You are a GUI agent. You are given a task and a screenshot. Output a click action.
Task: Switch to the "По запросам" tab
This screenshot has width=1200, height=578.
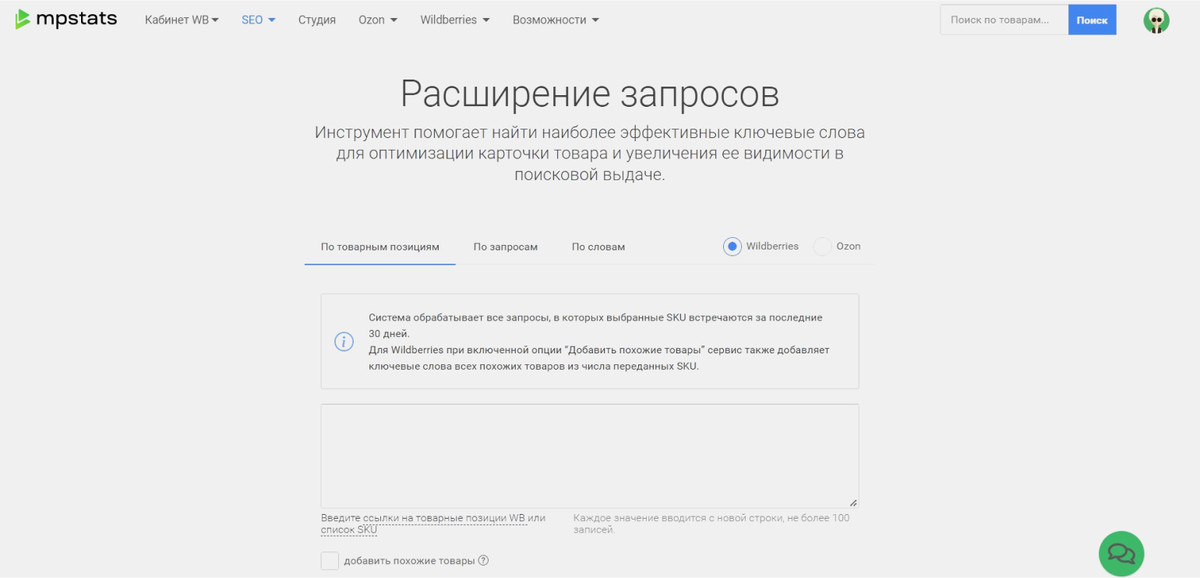click(506, 247)
